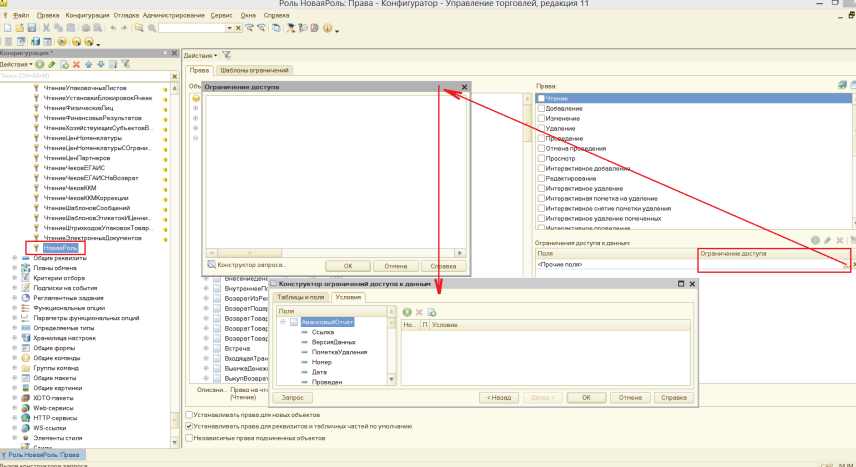This screenshot has height=467, width=856.
Task: Click the pencil edit icon in Configuration panel
Action: coord(52,64)
